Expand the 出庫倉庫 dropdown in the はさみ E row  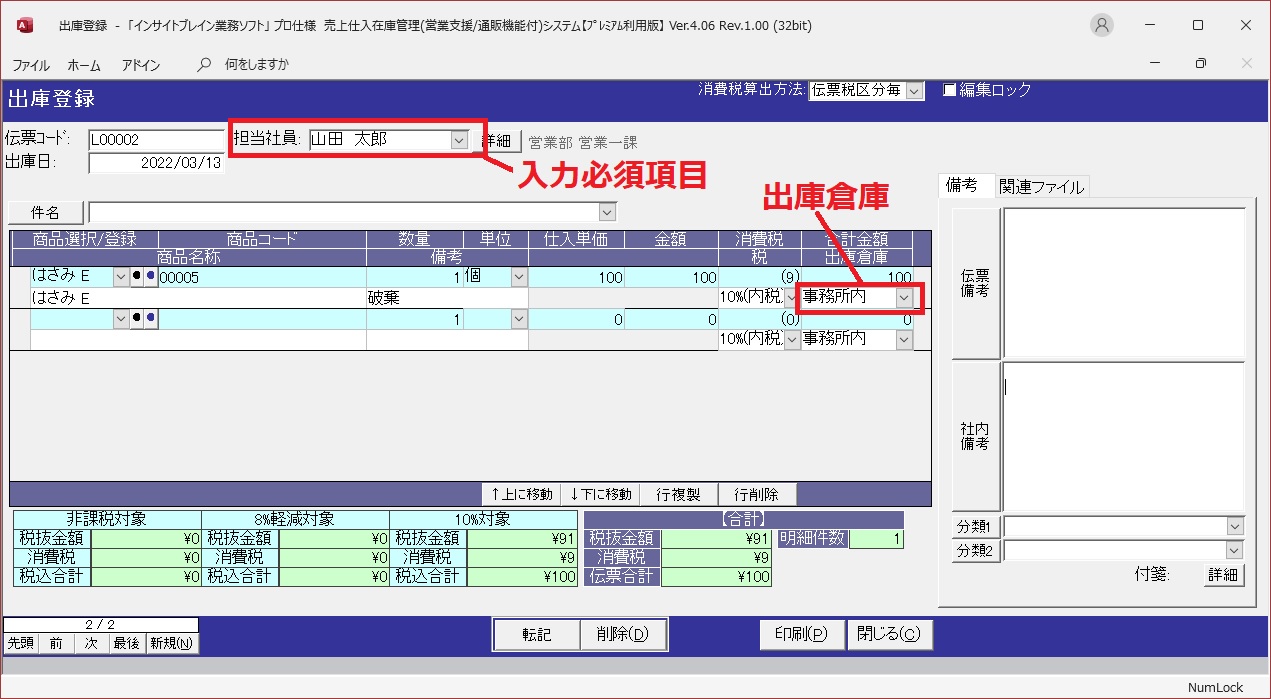pyautogui.click(x=904, y=298)
